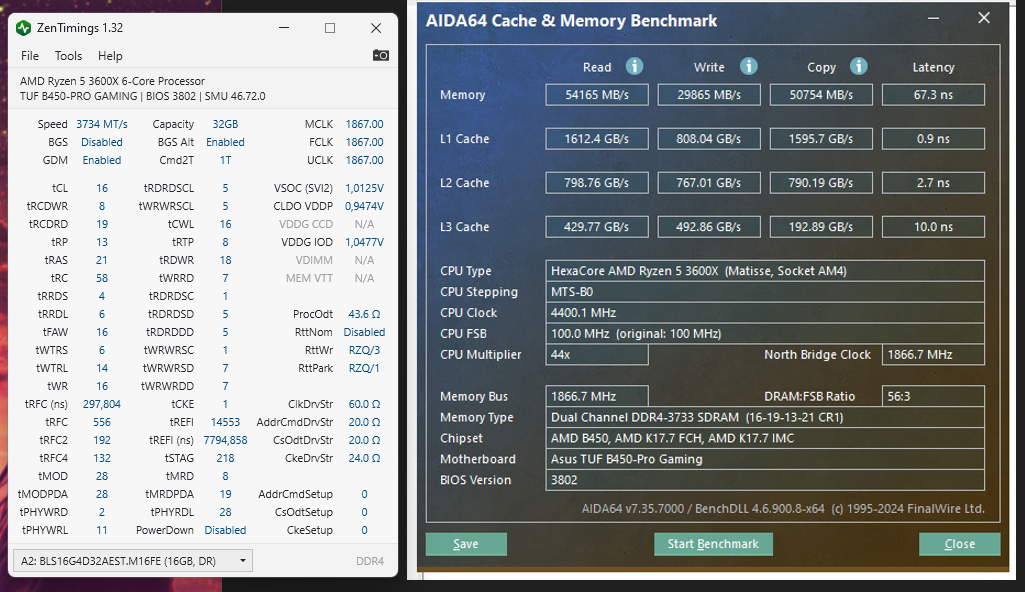Click the GDM value Enabled
Screen dimensions: 1025x592
(102, 160)
